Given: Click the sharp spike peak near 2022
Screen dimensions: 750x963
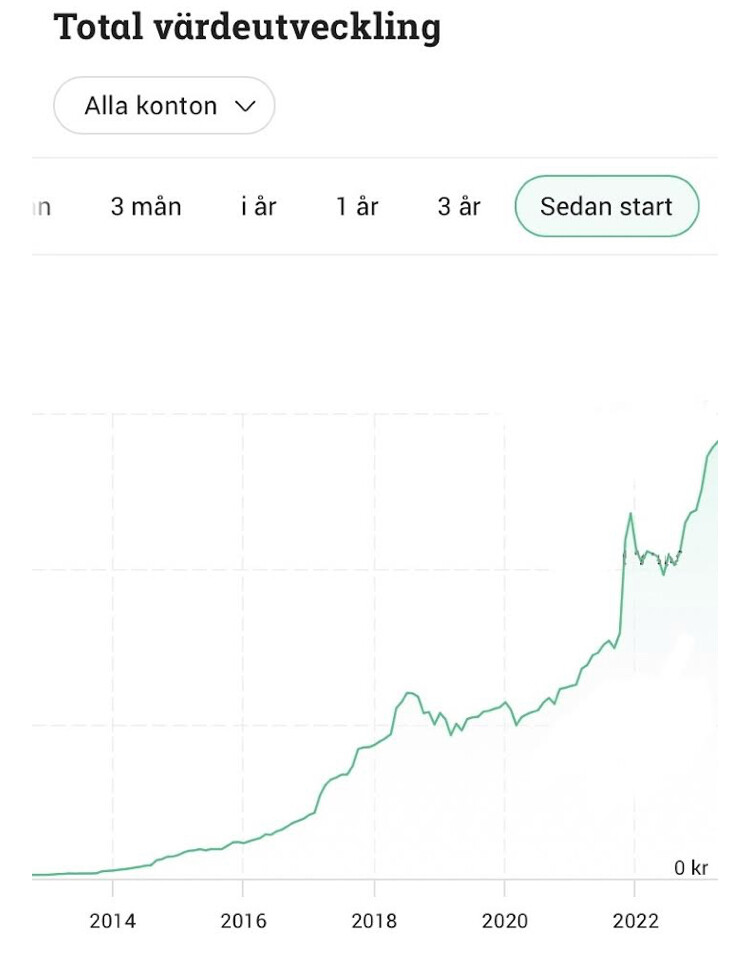Looking at the screenshot, I should [630, 514].
